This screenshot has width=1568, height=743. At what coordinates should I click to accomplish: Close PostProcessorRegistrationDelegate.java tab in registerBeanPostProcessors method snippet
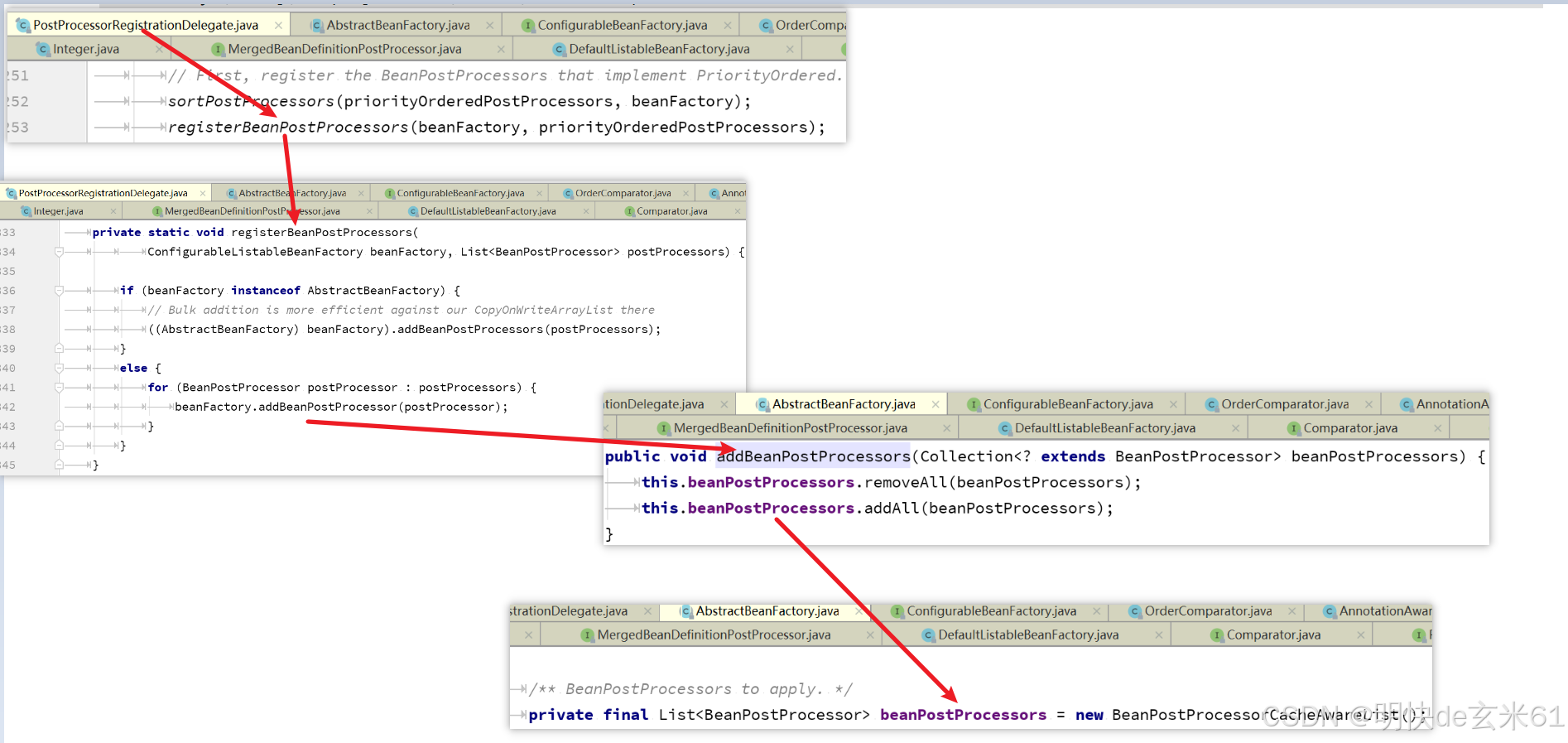point(202,193)
